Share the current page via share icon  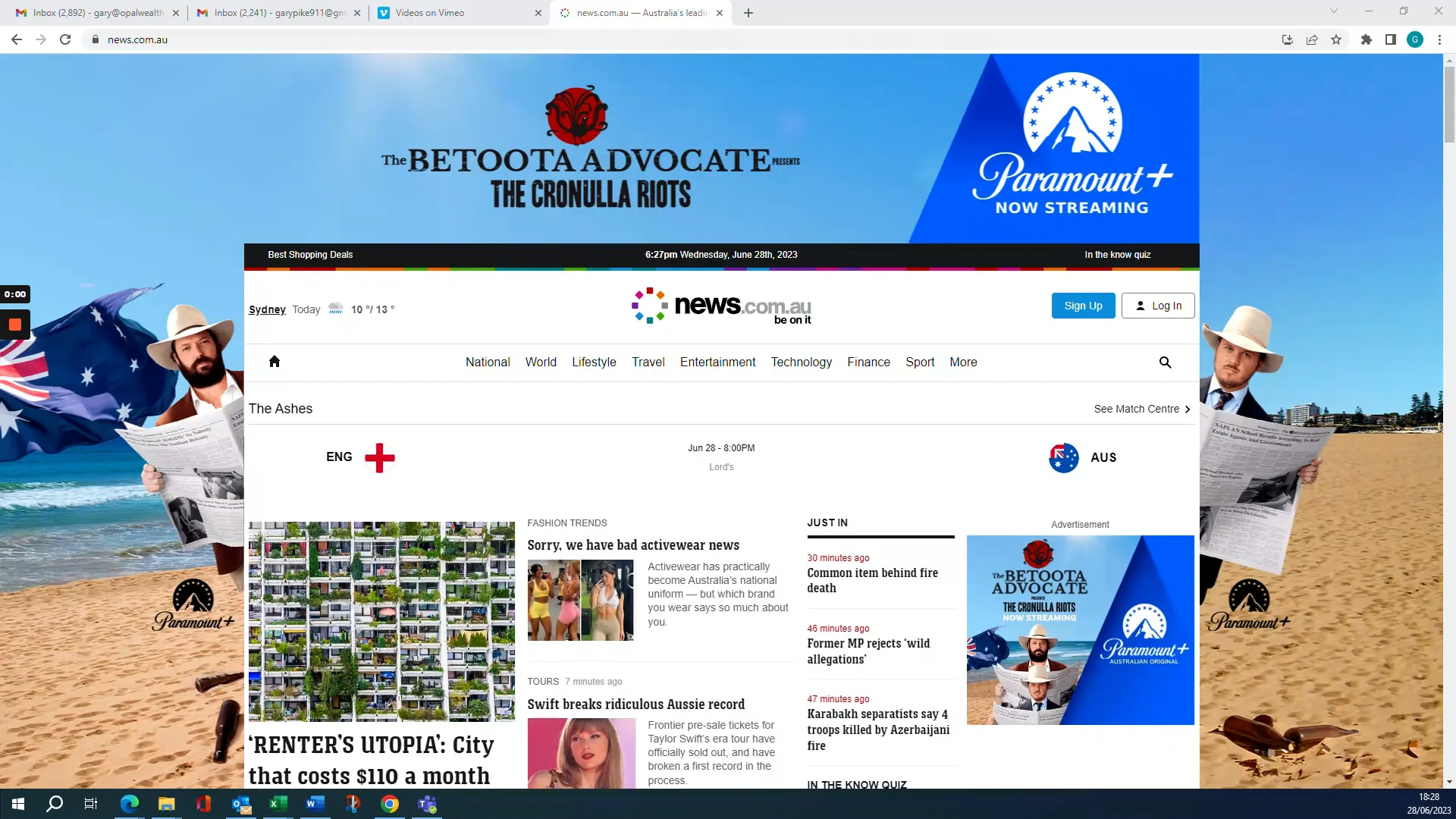pos(1312,39)
